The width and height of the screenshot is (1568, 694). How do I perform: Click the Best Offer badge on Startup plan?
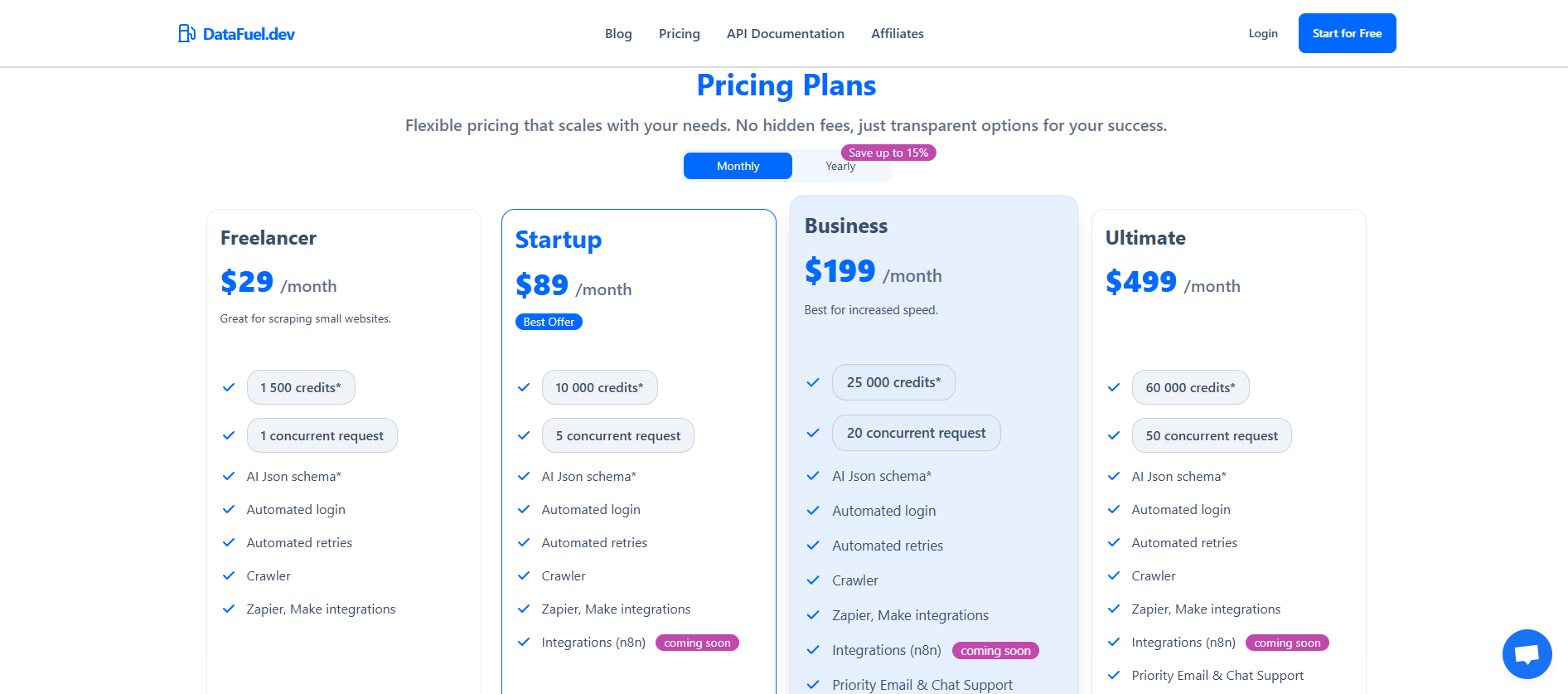click(x=549, y=322)
